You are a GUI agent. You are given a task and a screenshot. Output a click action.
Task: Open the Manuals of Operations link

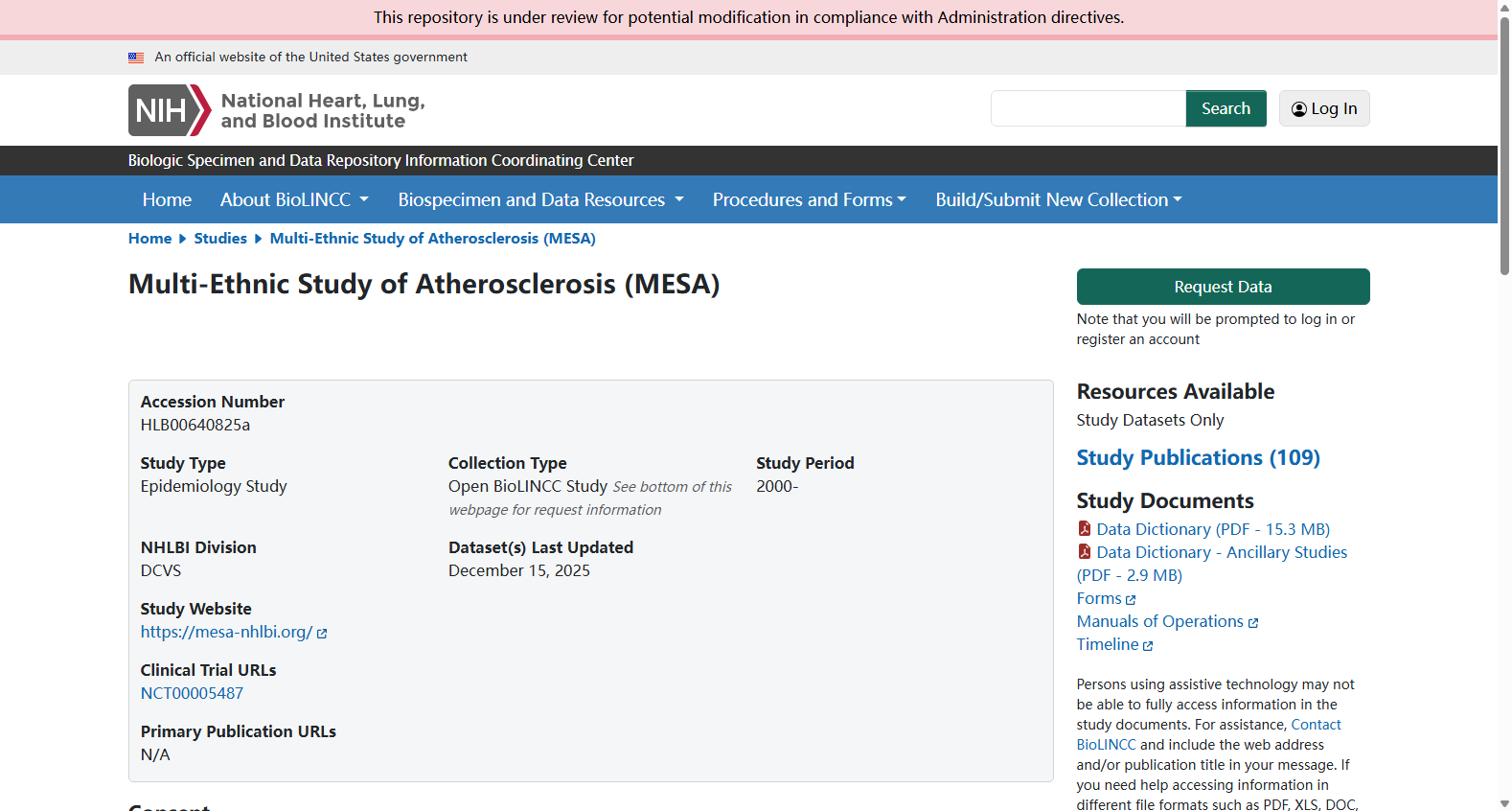tap(1159, 621)
